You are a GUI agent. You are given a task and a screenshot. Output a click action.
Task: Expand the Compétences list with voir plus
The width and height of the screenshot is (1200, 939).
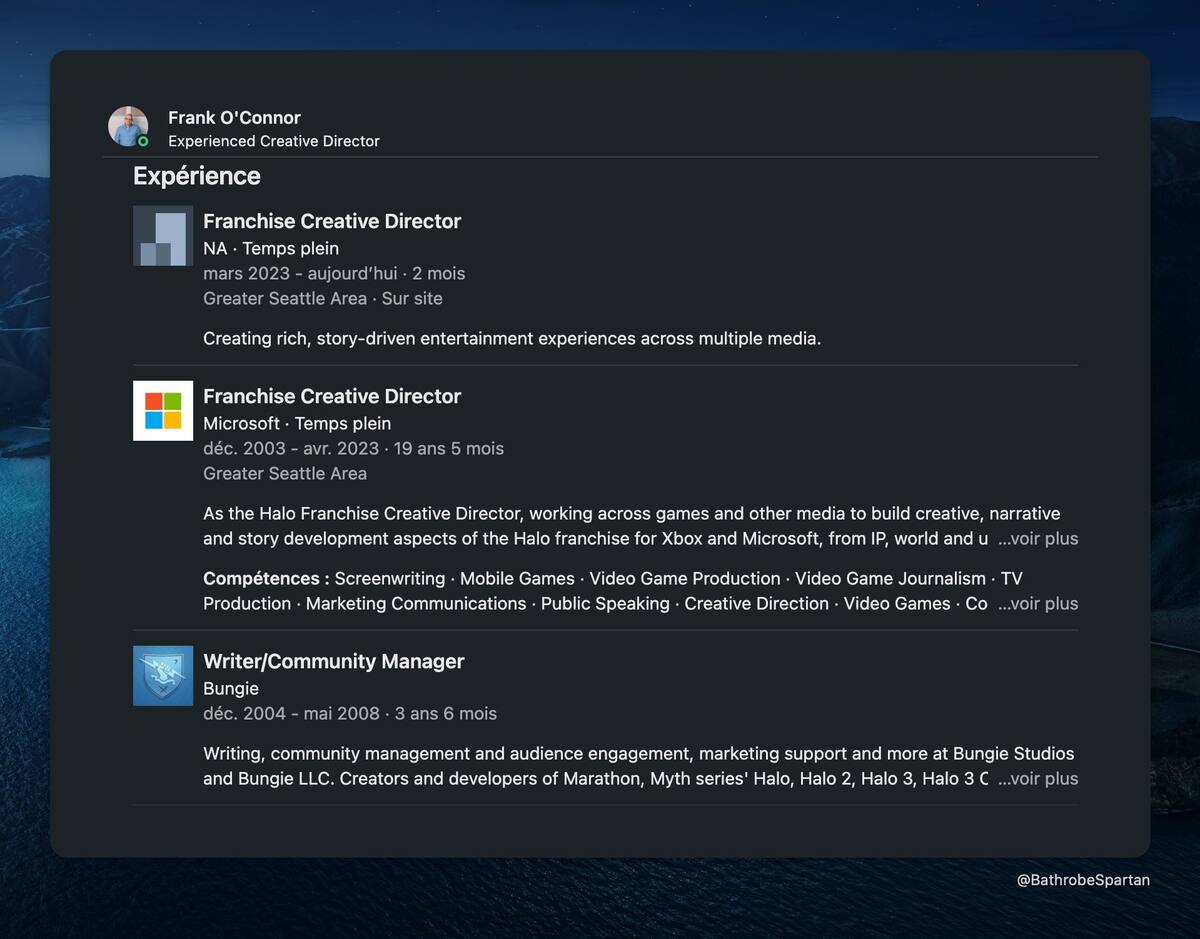[x=1038, y=603]
